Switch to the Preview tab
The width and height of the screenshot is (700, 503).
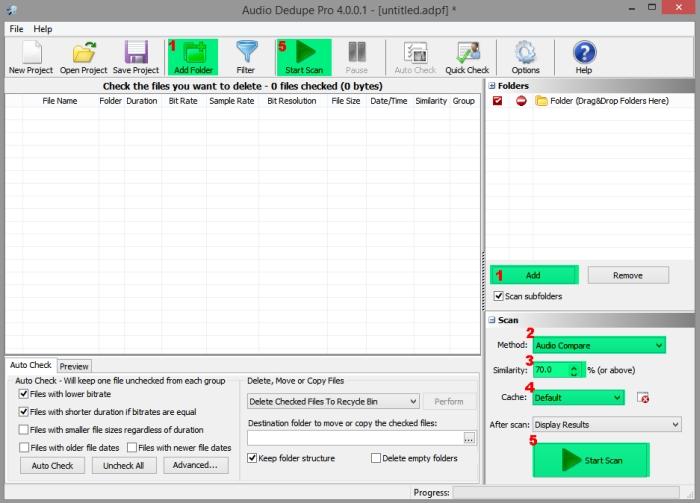(x=74, y=366)
